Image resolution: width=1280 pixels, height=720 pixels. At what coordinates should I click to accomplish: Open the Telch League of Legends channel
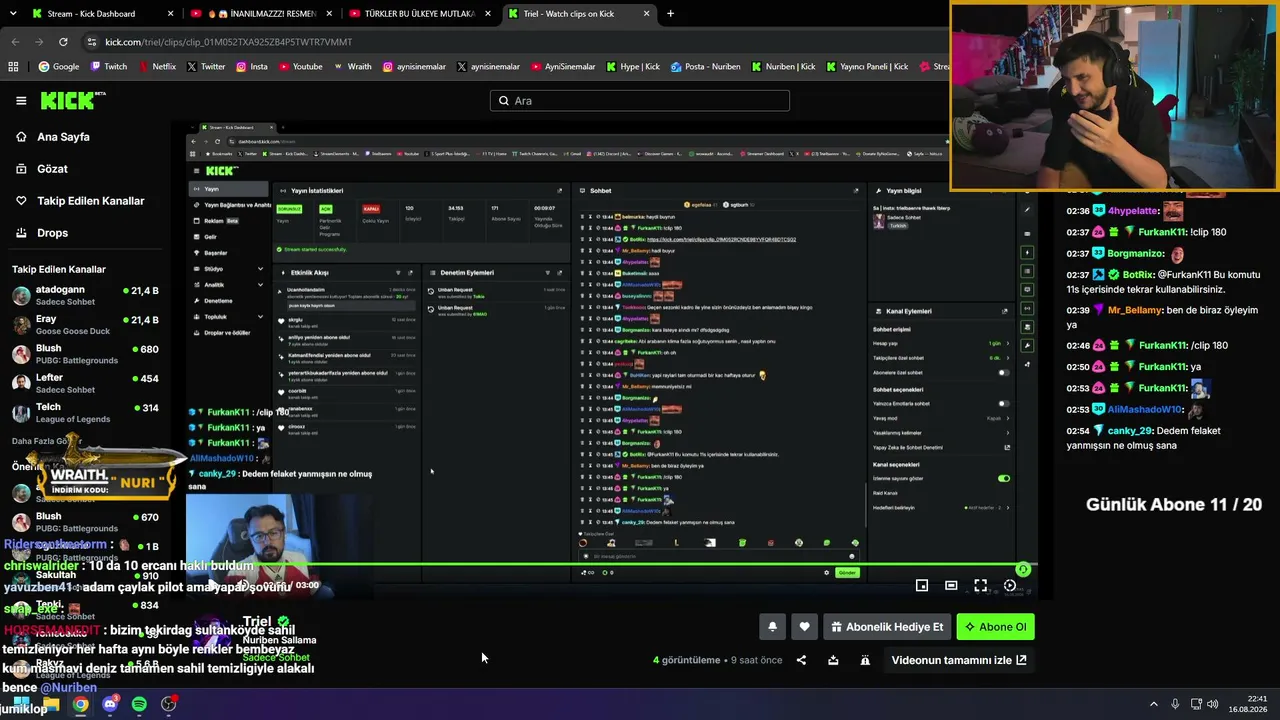coord(85,413)
